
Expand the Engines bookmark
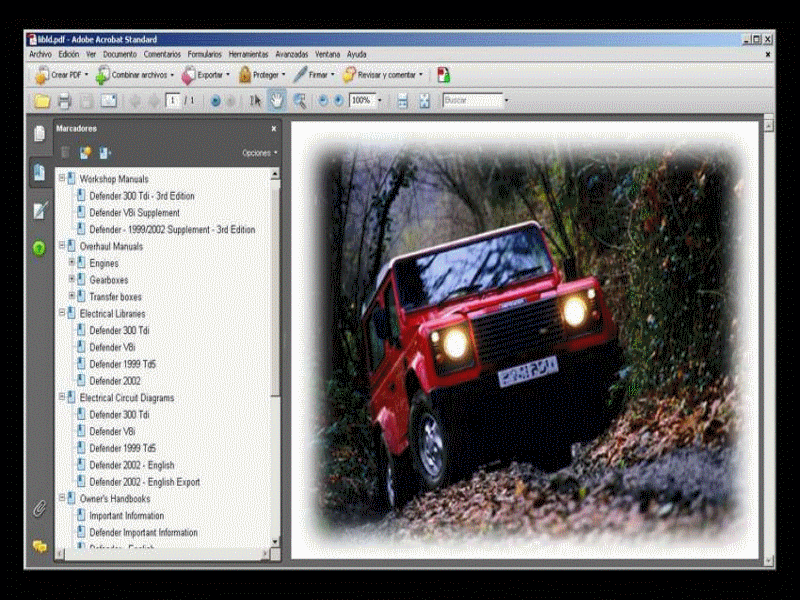point(72,262)
